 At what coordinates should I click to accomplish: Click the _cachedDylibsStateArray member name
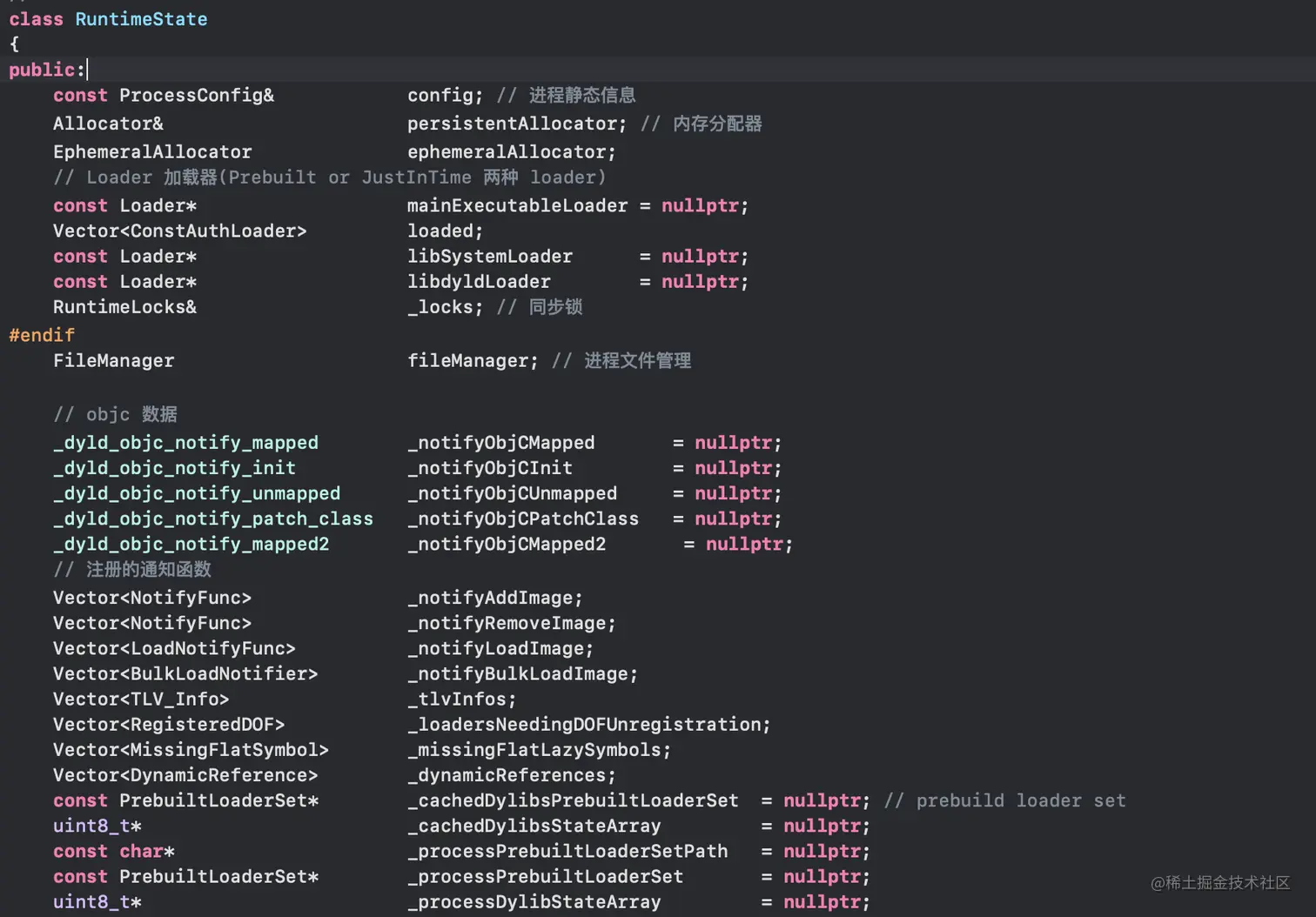pos(534,826)
